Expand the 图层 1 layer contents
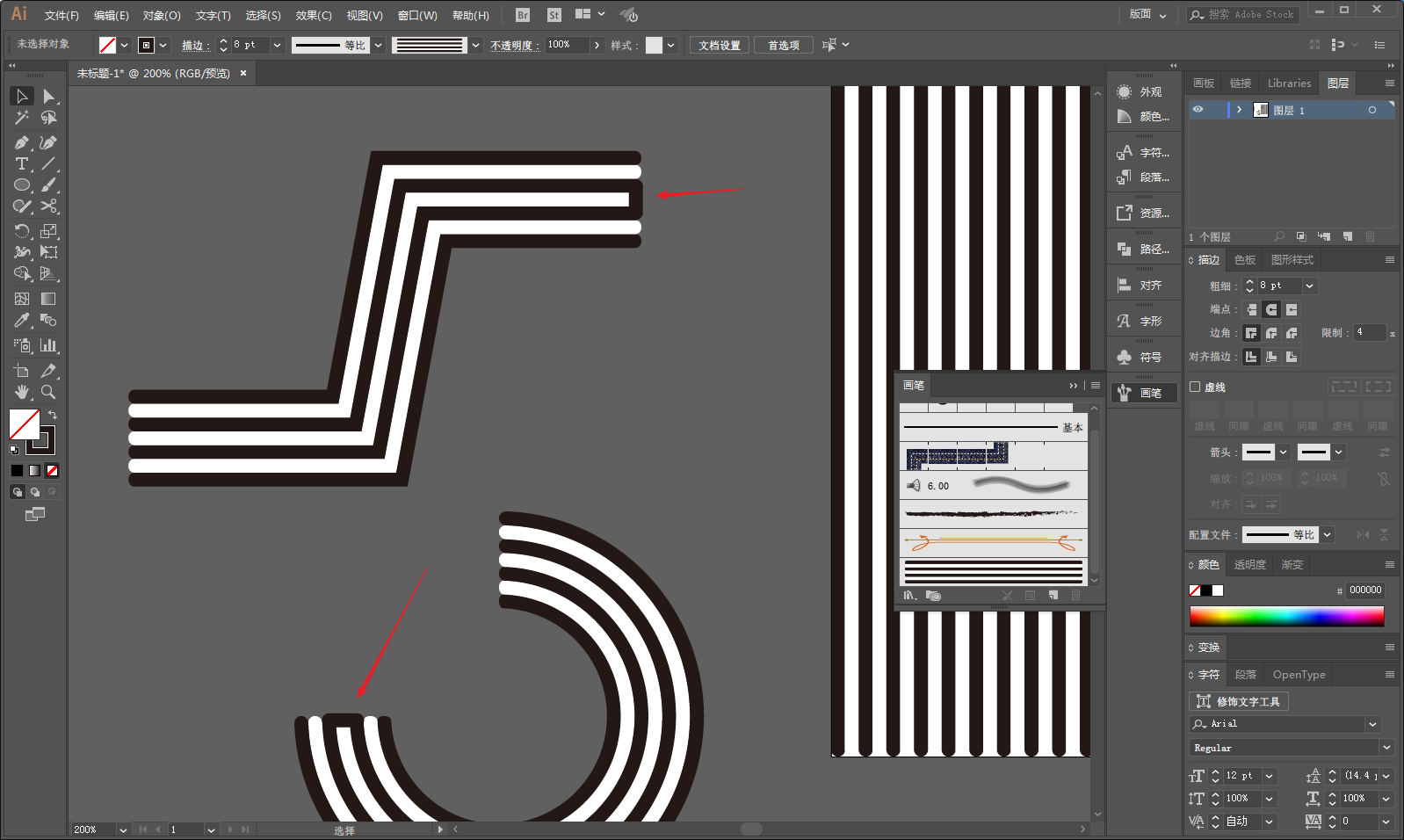This screenshot has height=840, width=1404. [x=1239, y=110]
